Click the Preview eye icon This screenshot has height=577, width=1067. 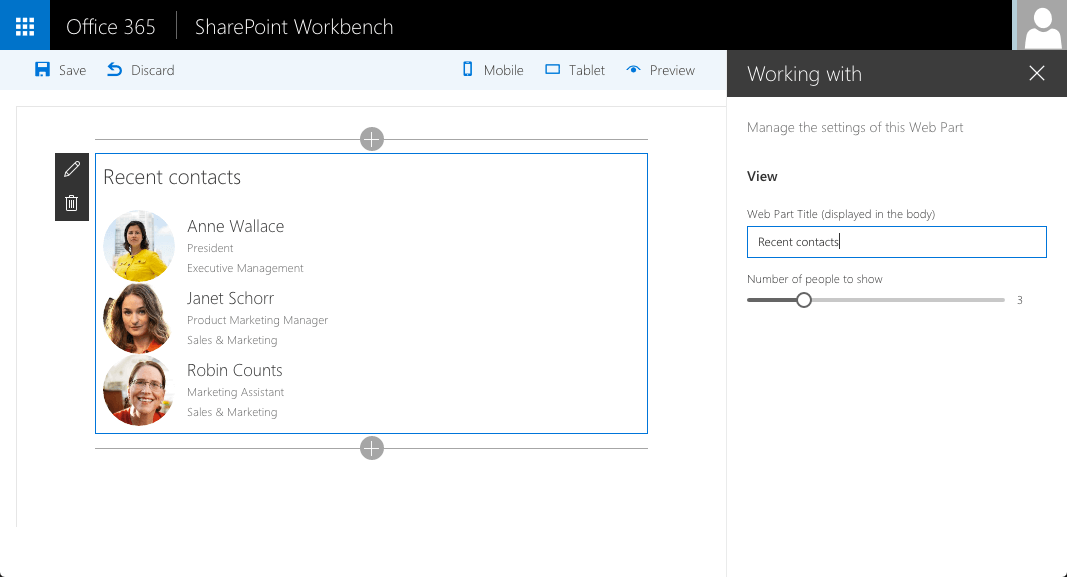[x=634, y=69]
